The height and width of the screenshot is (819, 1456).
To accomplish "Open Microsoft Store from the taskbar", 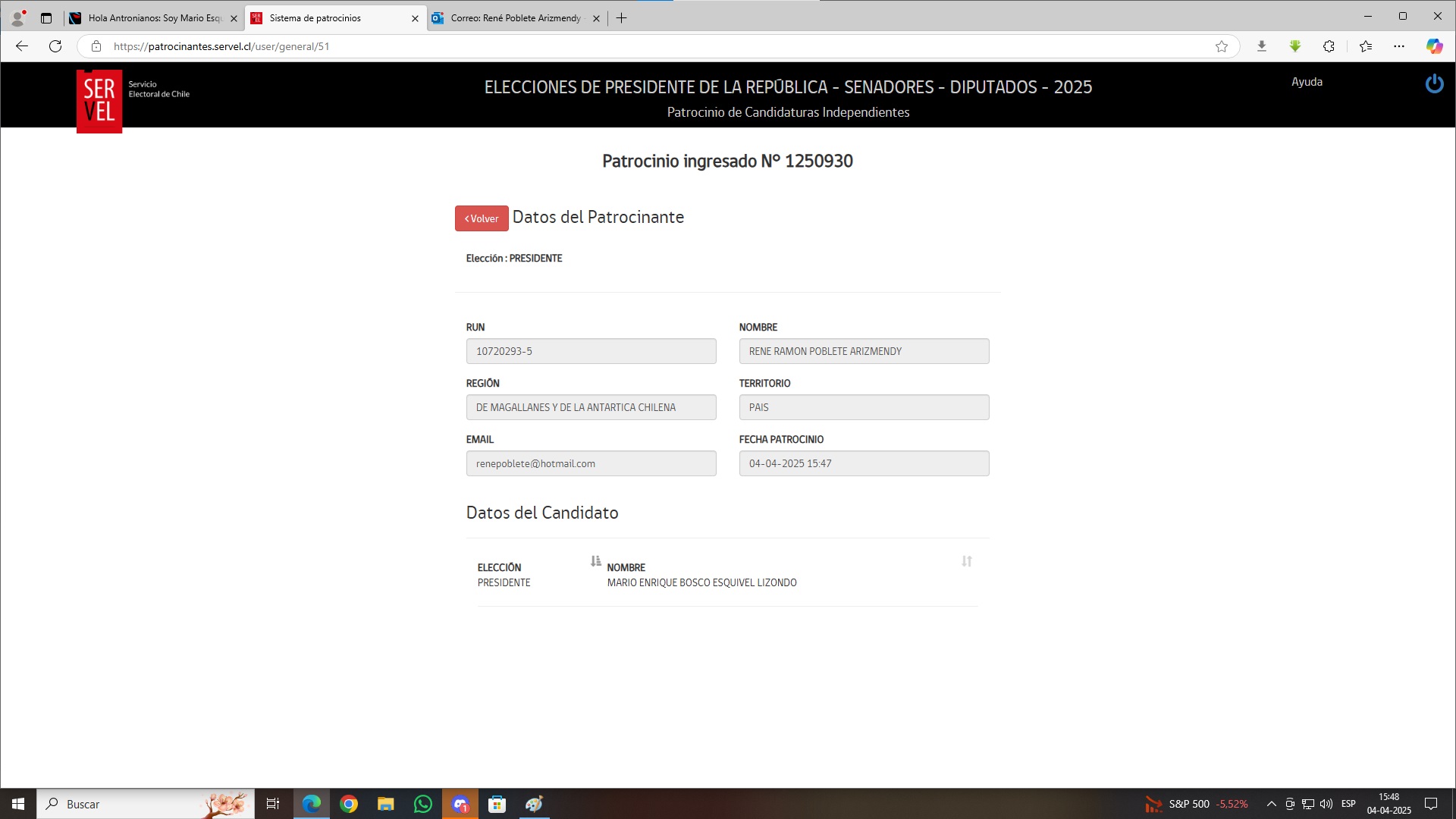I will [497, 804].
